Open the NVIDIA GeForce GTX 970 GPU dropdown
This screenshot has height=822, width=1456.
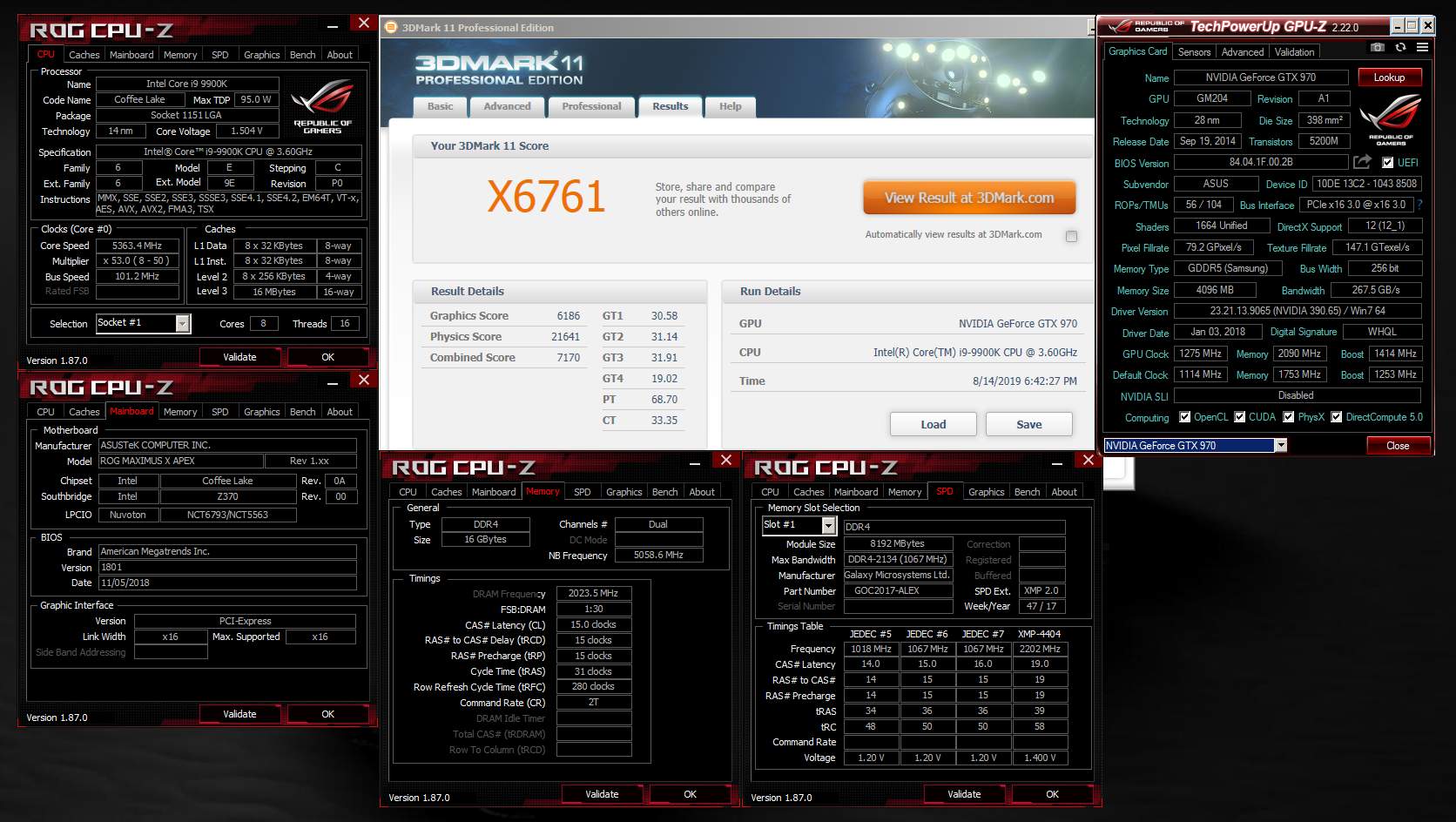click(1280, 446)
